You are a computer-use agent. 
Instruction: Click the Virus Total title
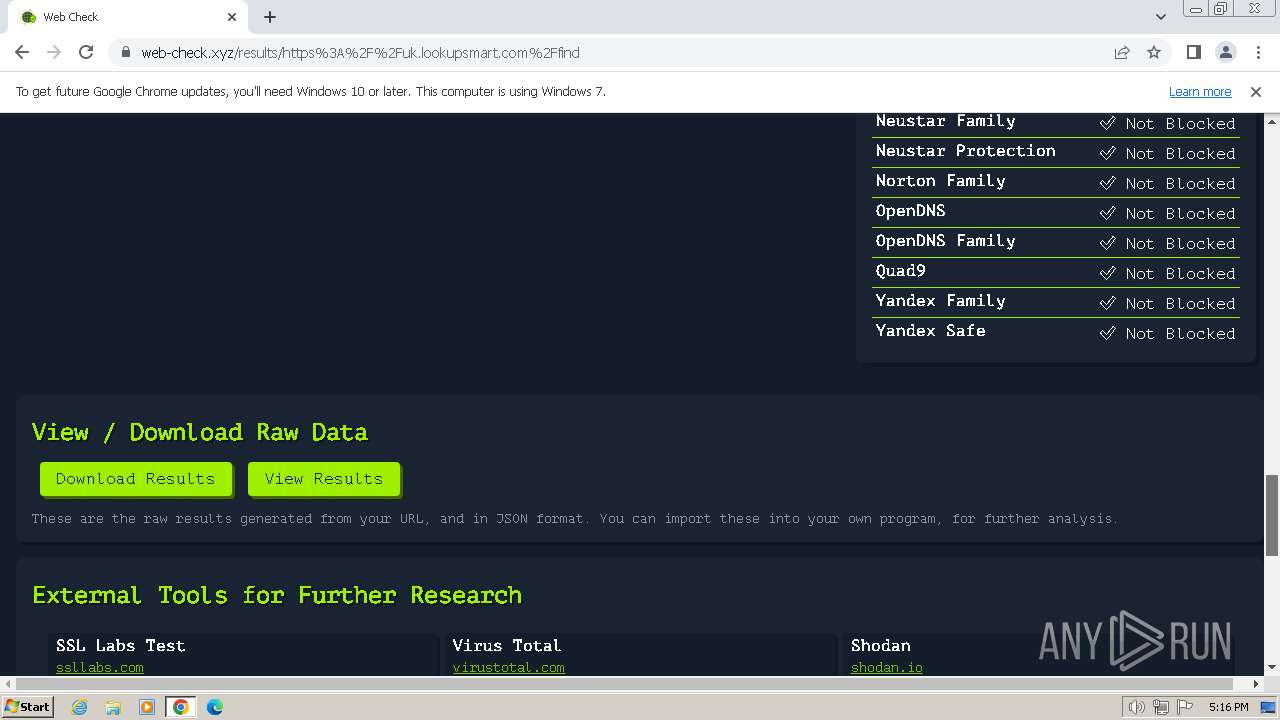tap(506, 645)
